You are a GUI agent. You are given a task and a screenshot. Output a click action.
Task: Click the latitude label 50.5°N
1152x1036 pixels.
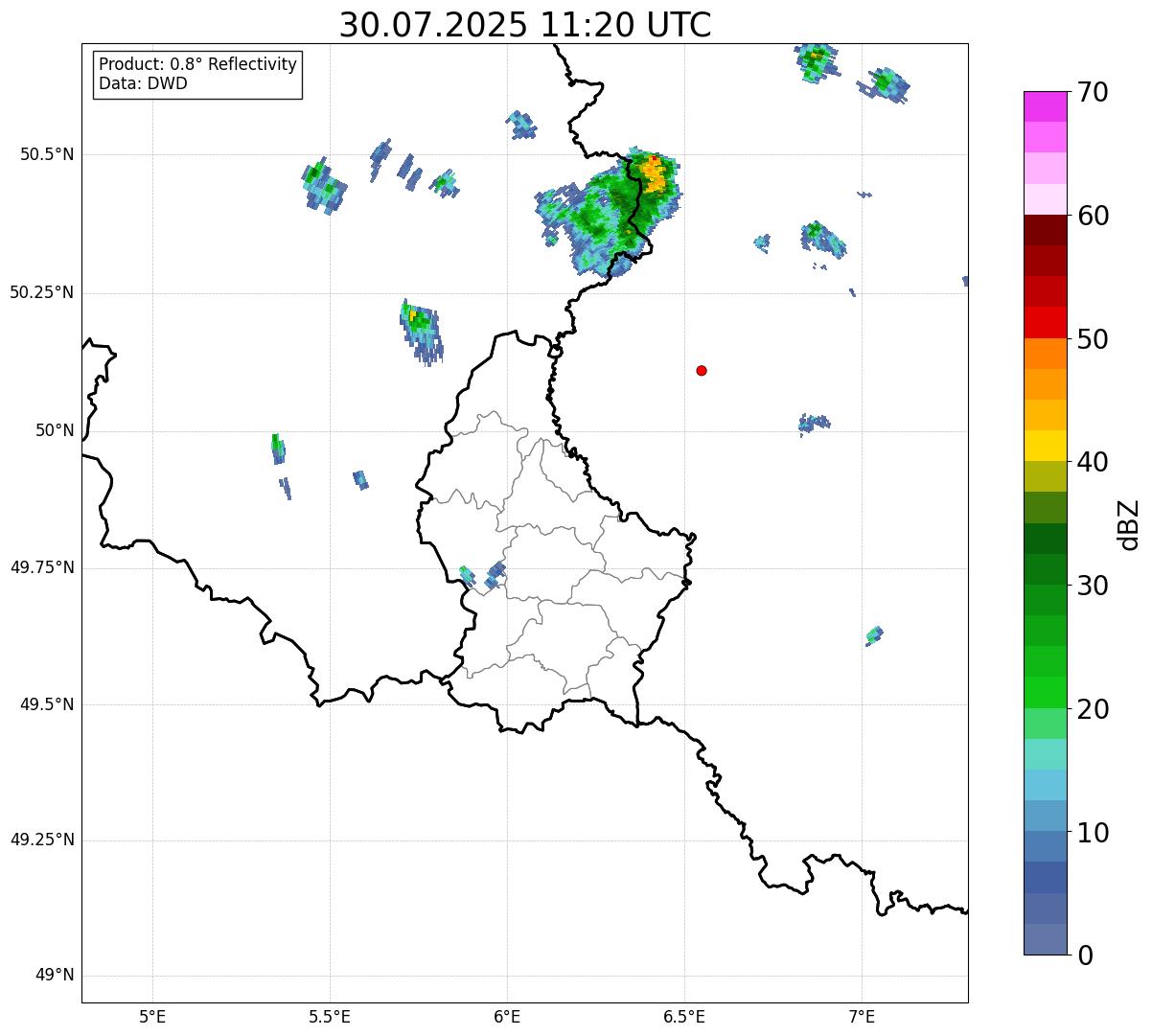pyautogui.click(x=46, y=154)
